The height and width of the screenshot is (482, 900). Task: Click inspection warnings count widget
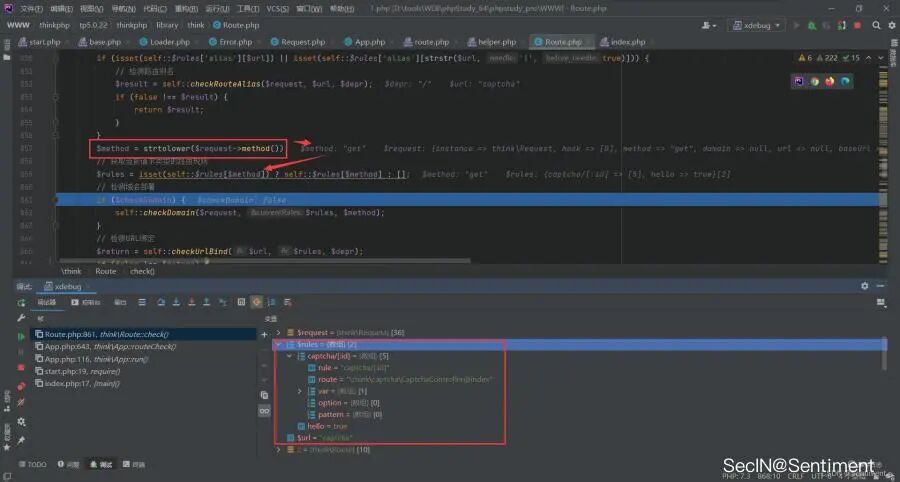(829, 58)
